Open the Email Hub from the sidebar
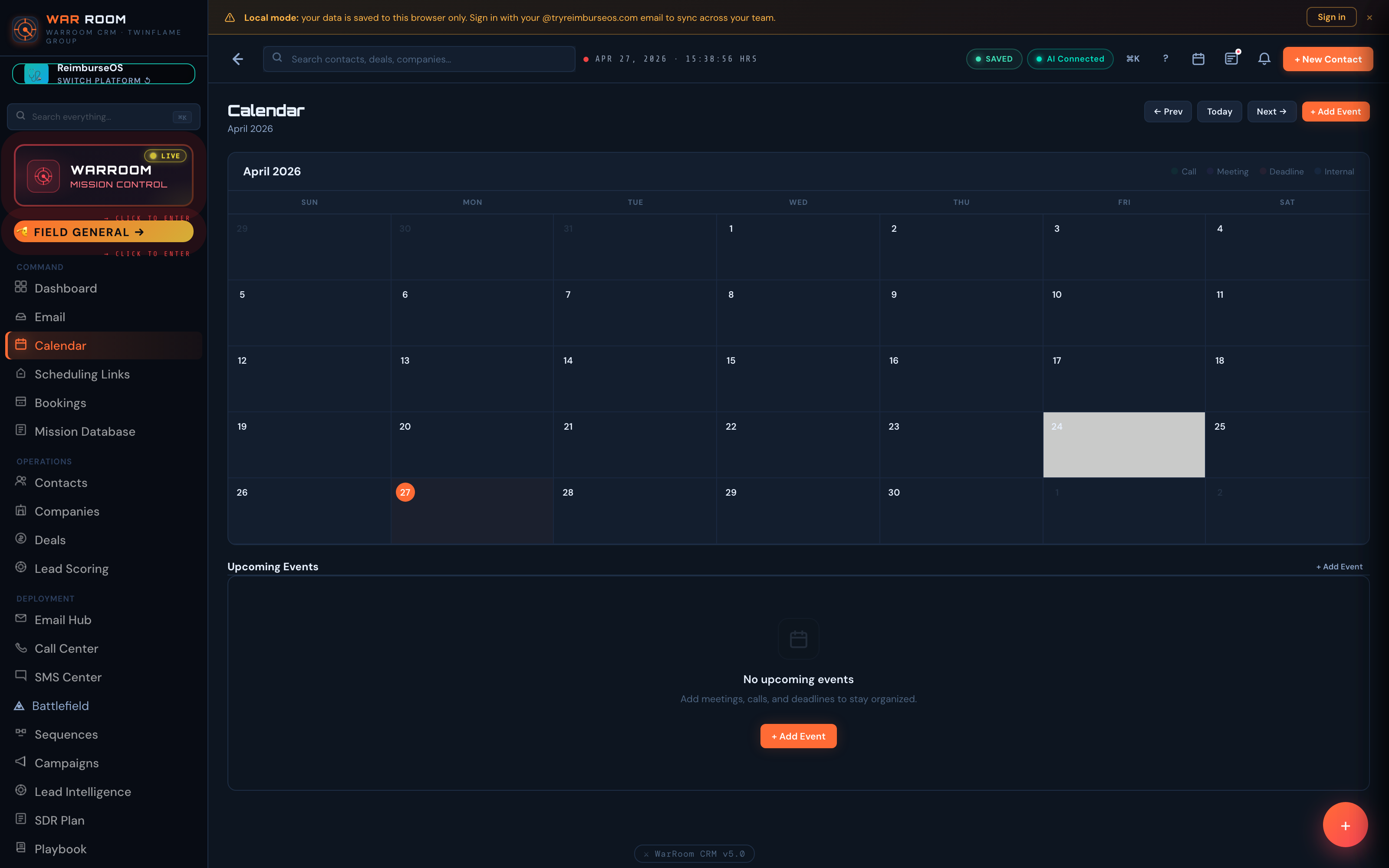Image resolution: width=1389 pixels, height=868 pixels. click(63, 619)
